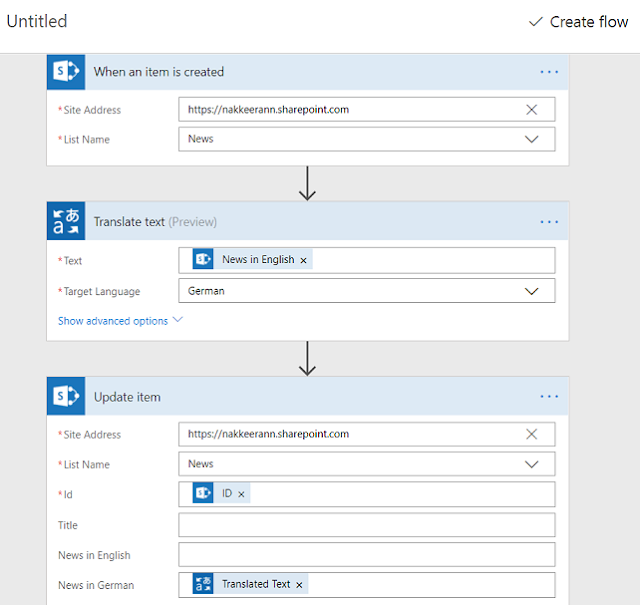Viewport: 640px width, 605px height.
Task: Click the News in English input field
Action: 366,555
